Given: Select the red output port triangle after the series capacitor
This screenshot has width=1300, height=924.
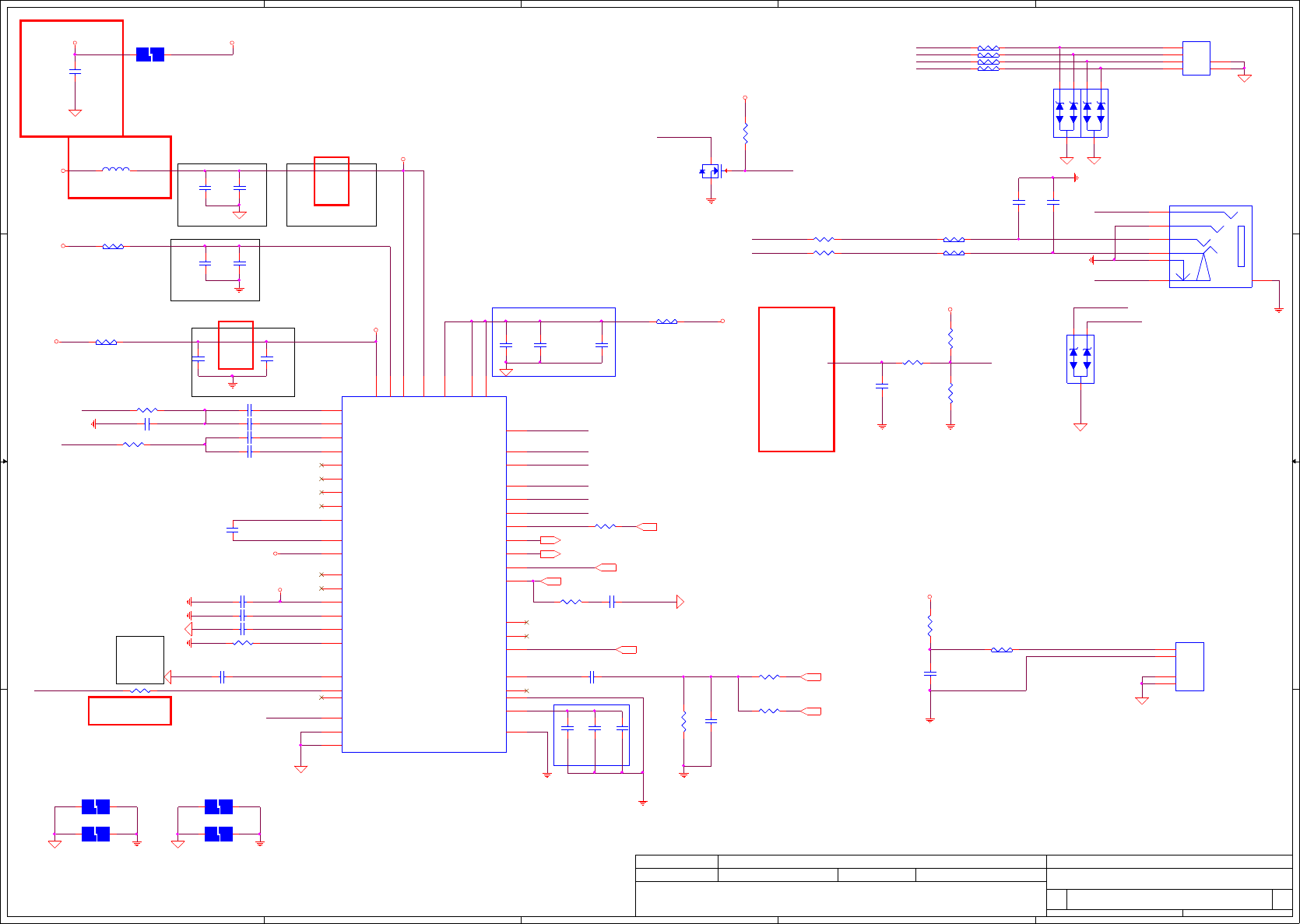Looking at the screenshot, I should click(680, 602).
